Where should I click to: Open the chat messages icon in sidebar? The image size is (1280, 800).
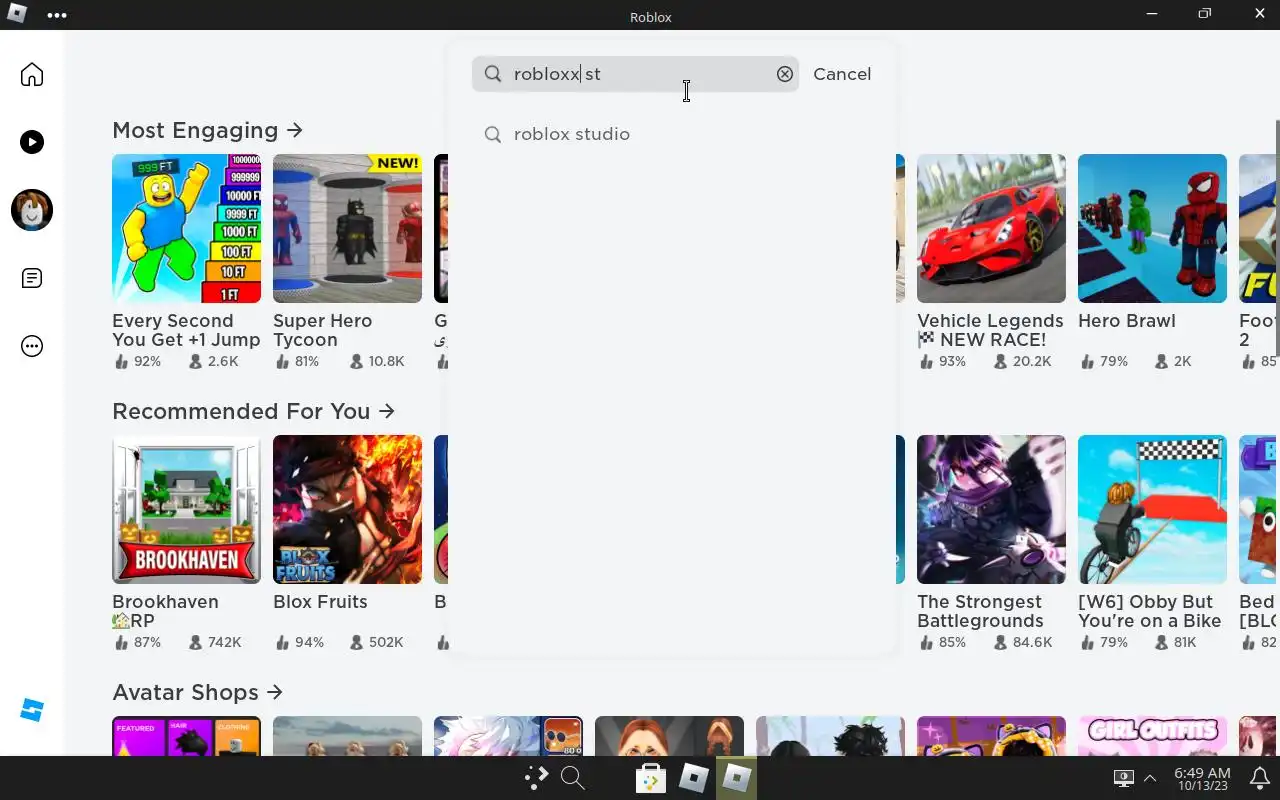click(32, 278)
